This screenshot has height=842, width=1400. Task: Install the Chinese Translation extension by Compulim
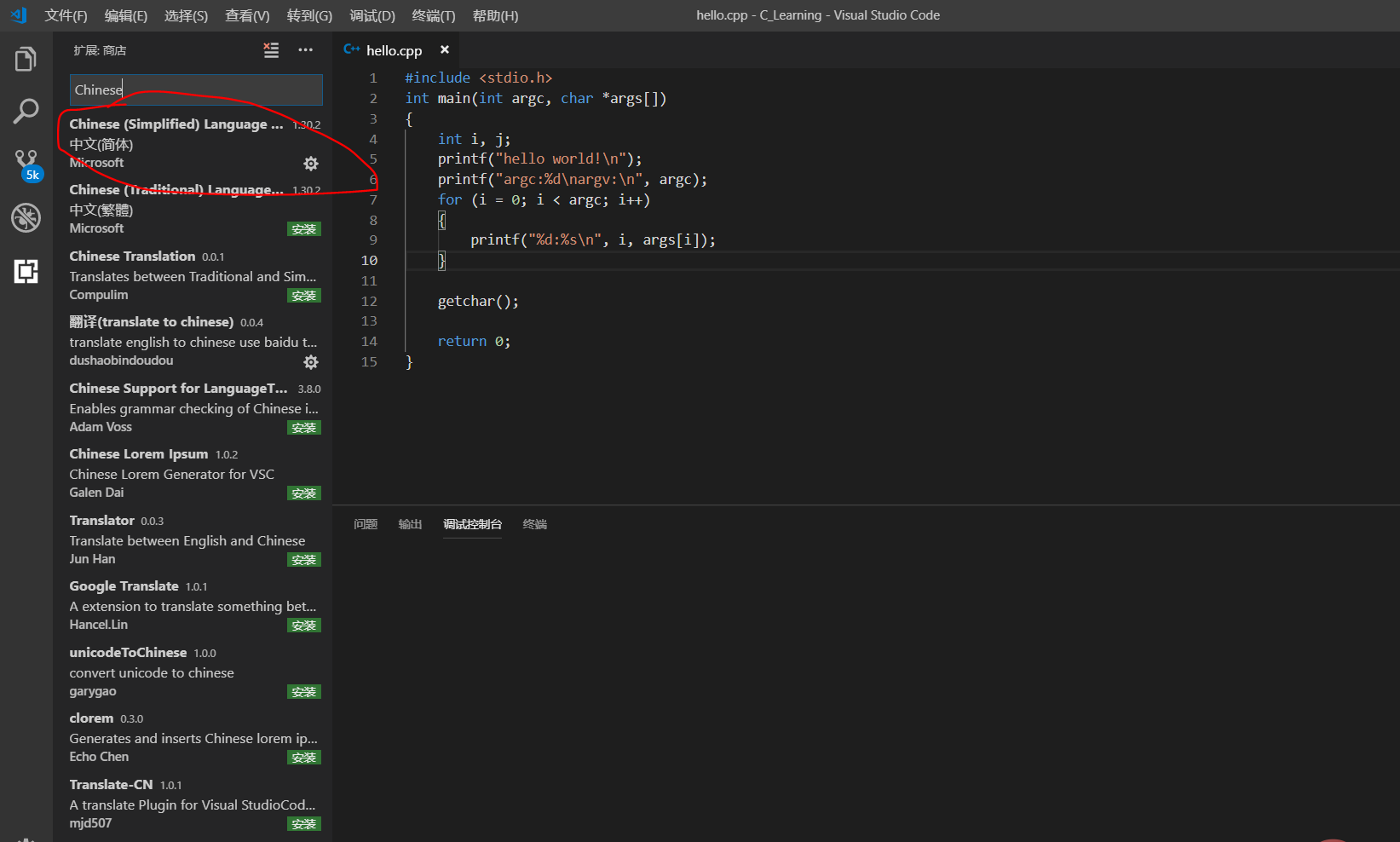(304, 296)
